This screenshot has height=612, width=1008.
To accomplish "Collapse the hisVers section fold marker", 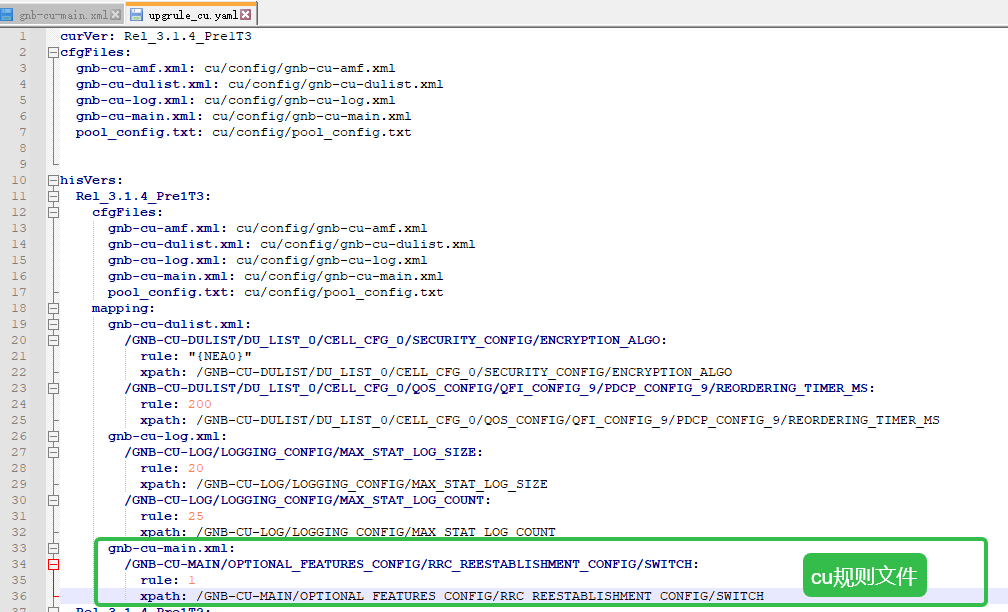I will click(52, 180).
